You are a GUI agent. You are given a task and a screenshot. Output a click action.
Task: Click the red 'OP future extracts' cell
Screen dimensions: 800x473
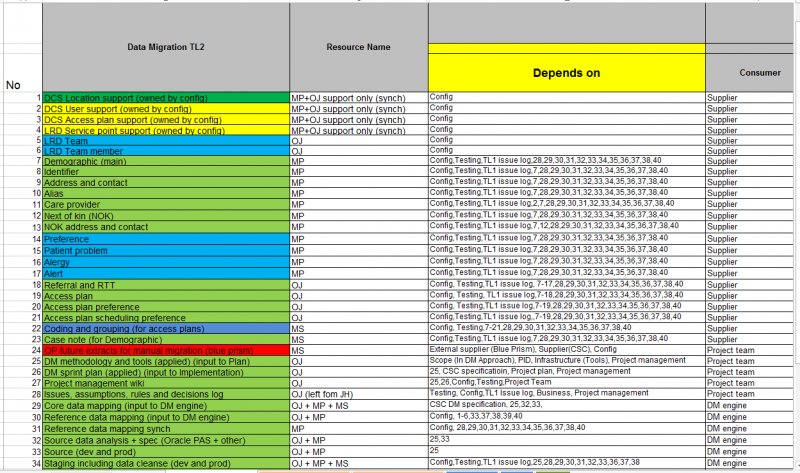(165, 350)
